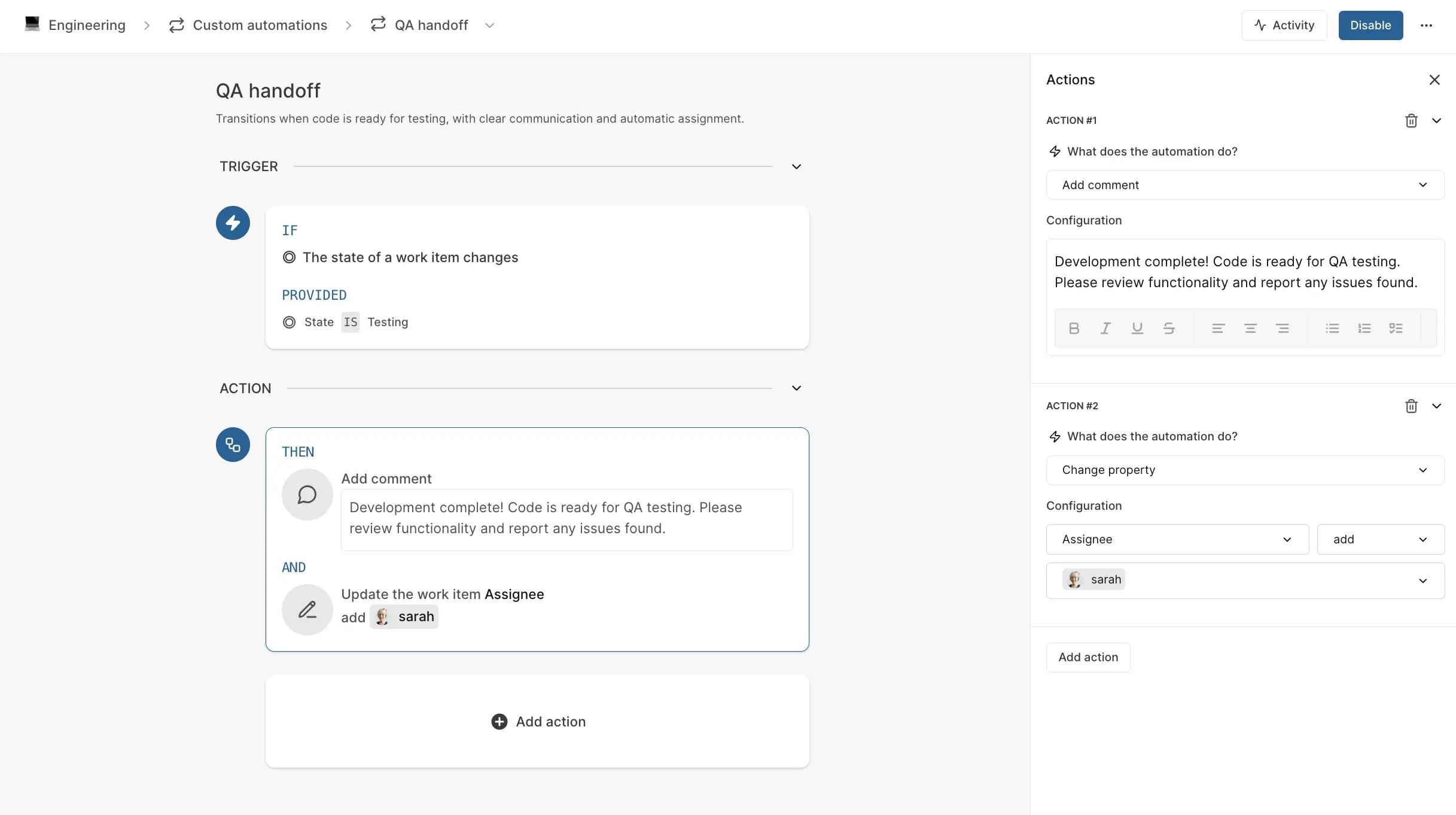Click the underline formatting icon
This screenshot has height=815, width=1456.
pyautogui.click(x=1137, y=328)
